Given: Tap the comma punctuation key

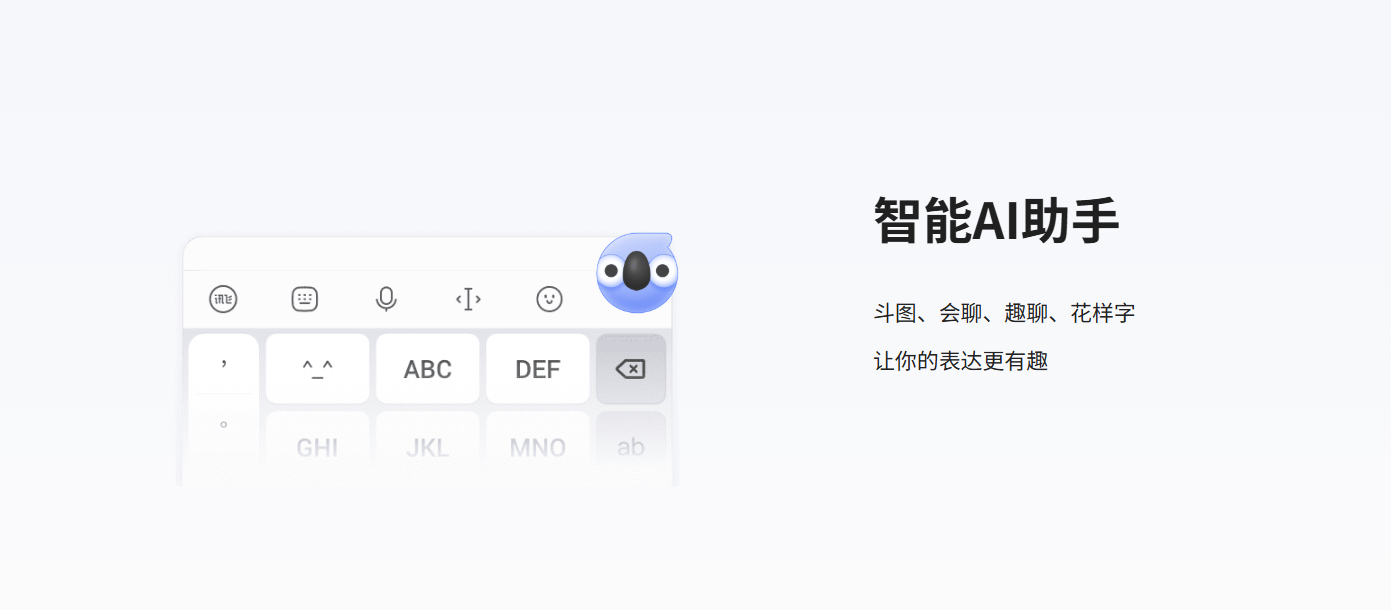Looking at the screenshot, I should 224,364.
